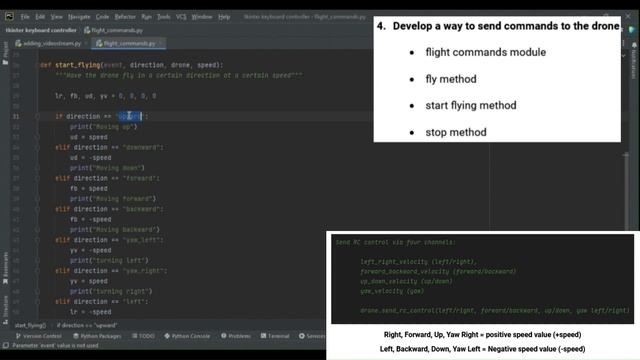Click the print("turning left") line
Image resolution: width=640 pixels, height=360 pixels.
click(109, 260)
